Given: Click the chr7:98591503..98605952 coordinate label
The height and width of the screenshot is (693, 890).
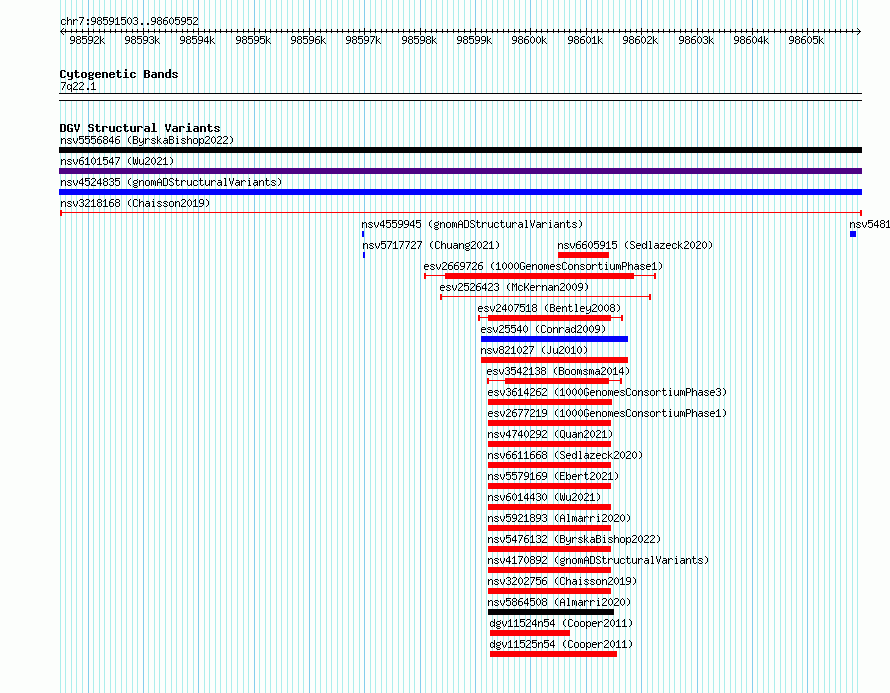Looking at the screenshot, I should (x=129, y=21).
